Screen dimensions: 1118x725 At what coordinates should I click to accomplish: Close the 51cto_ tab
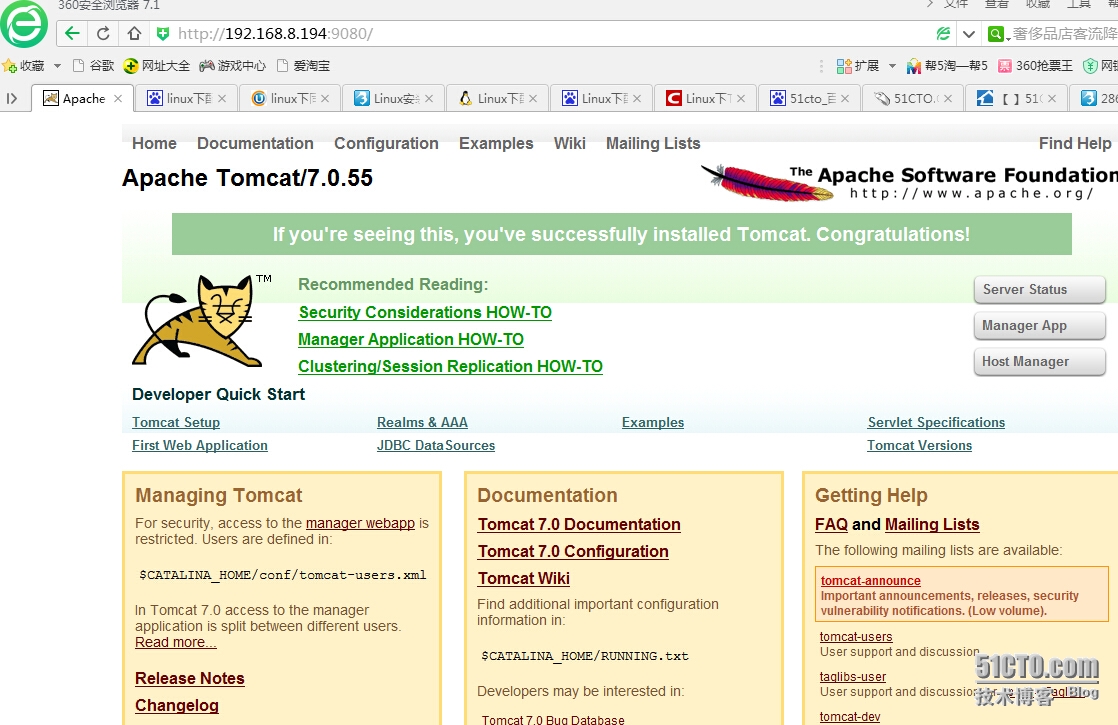(845, 98)
